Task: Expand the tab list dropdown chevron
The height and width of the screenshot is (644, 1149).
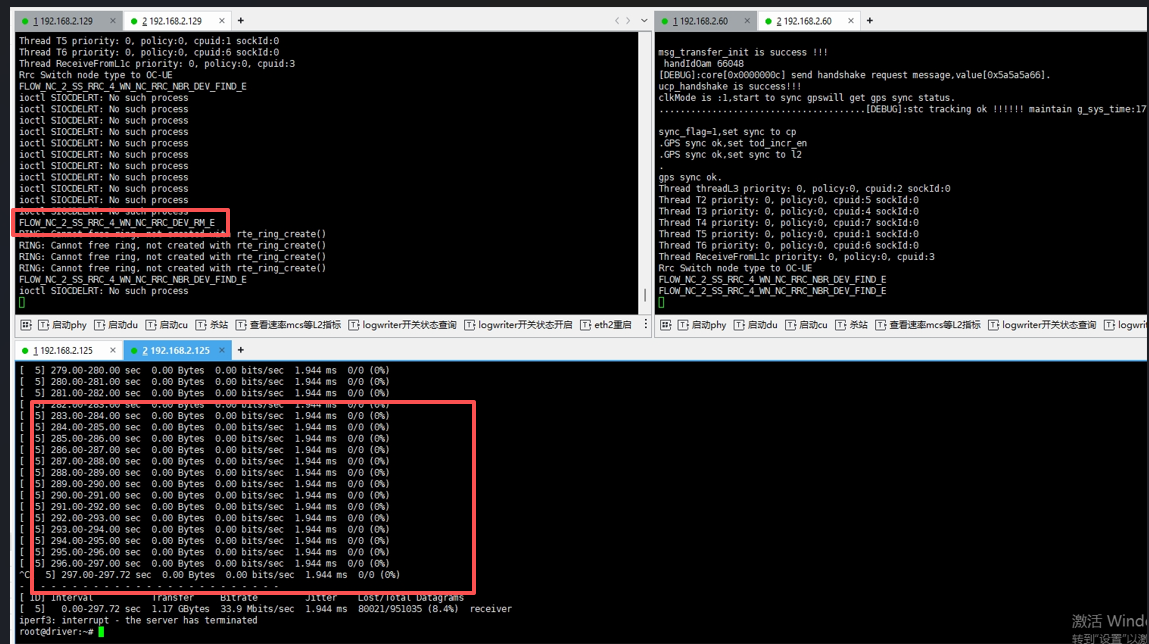Action: (x=641, y=20)
